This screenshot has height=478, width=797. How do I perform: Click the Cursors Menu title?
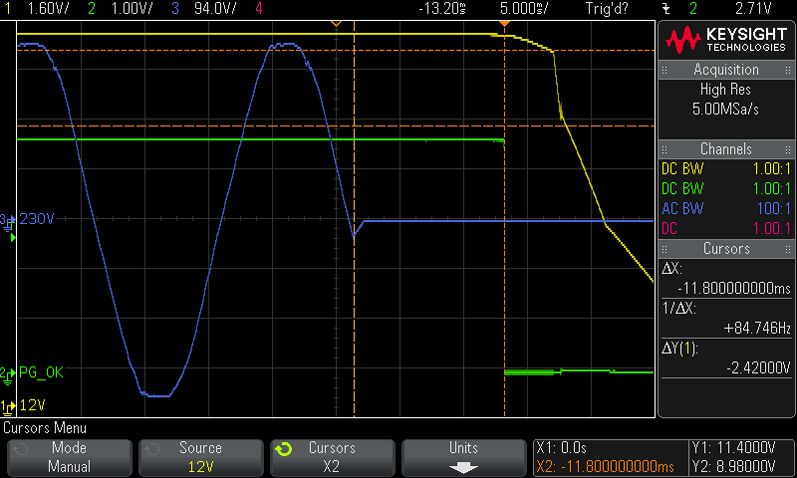click(x=45, y=428)
